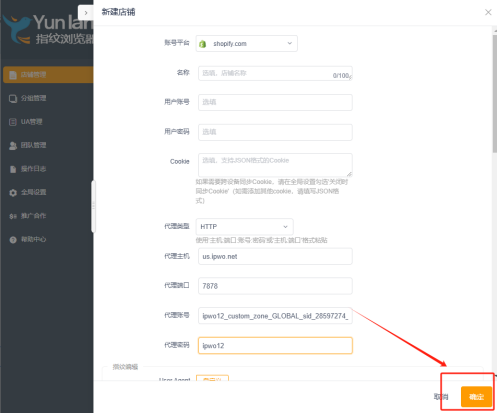Click the 取消 cancel button
Image resolution: width=498 pixels, height=413 pixels.
tap(441, 397)
